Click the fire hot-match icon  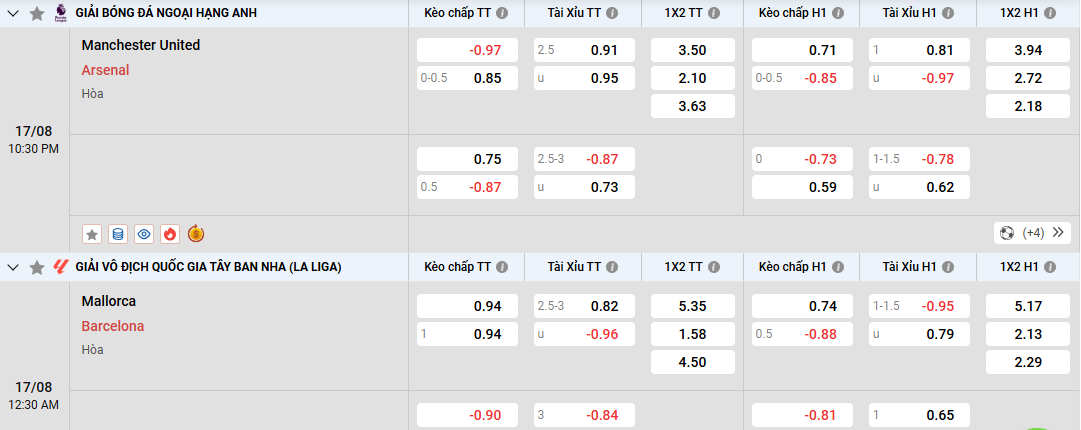click(170, 234)
